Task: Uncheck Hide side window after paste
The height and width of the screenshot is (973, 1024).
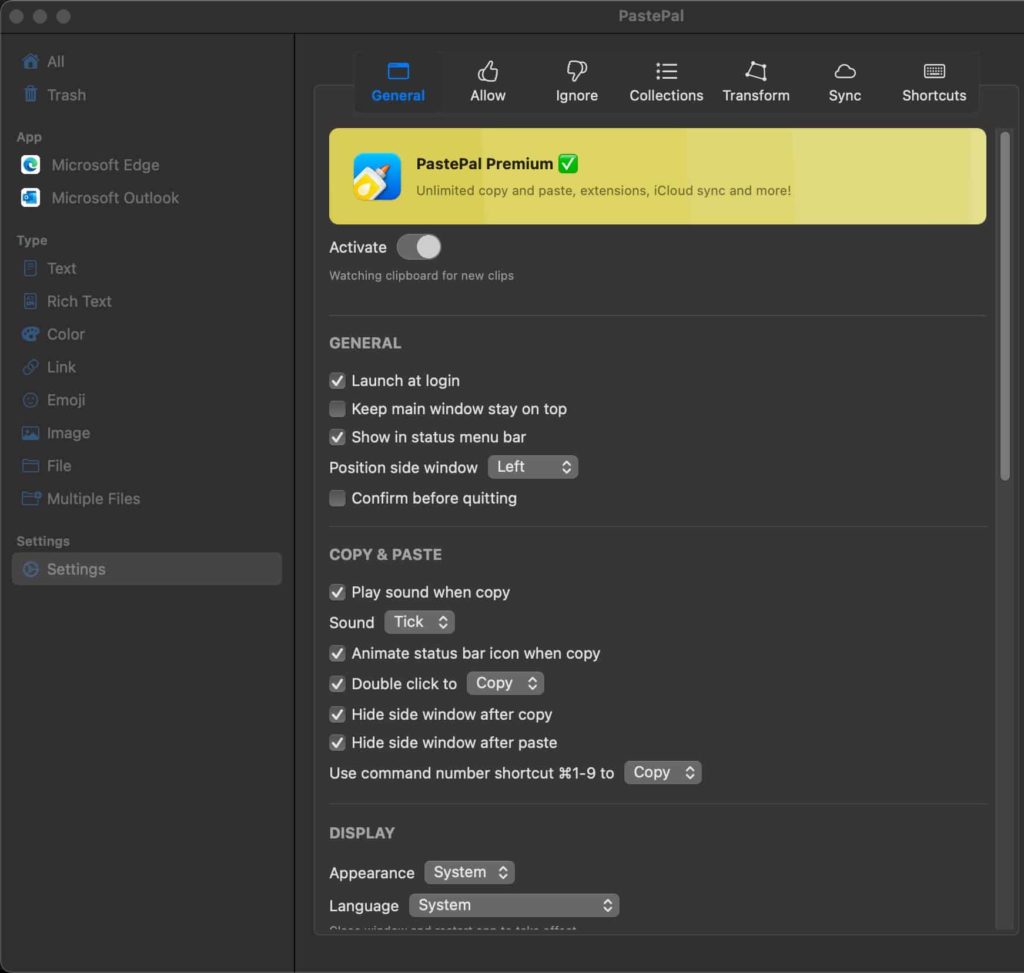Action: tap(337, 742)
